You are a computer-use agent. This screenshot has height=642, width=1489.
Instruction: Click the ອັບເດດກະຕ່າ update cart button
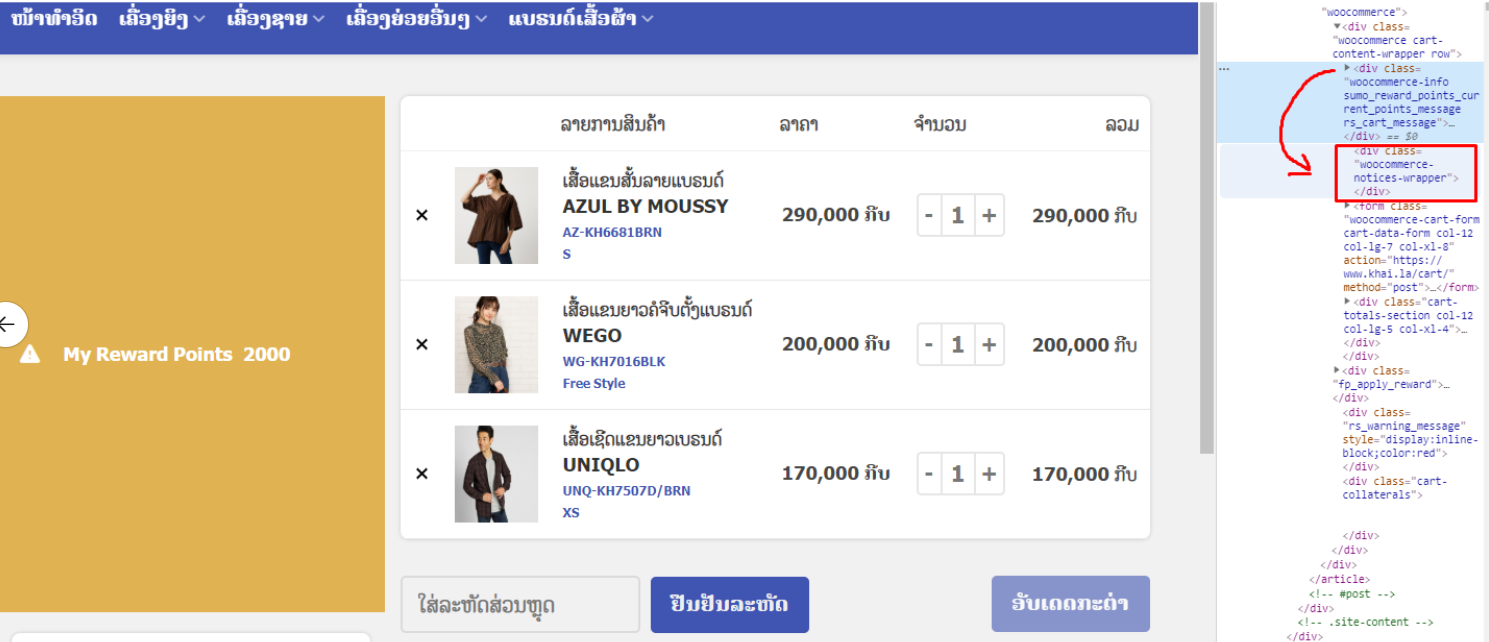tap(1070, 604)
